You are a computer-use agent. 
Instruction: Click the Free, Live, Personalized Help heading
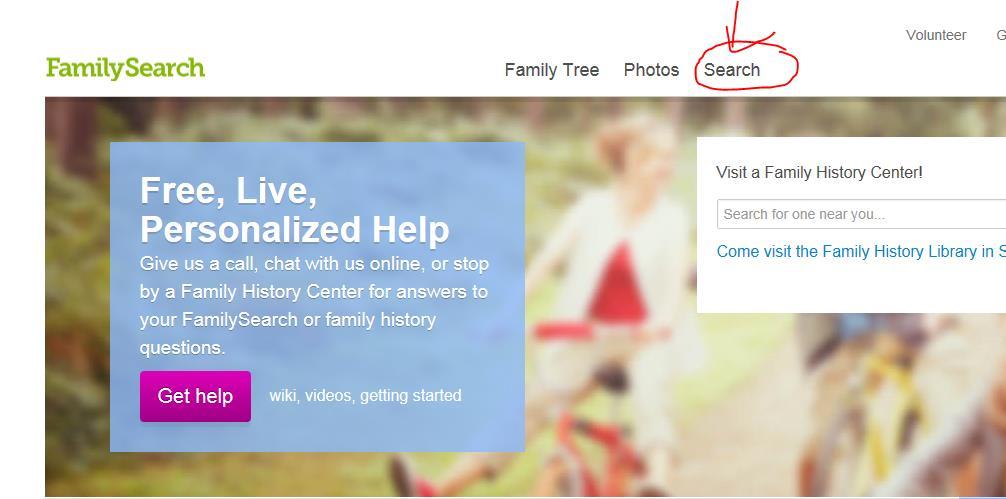(294, 210)
